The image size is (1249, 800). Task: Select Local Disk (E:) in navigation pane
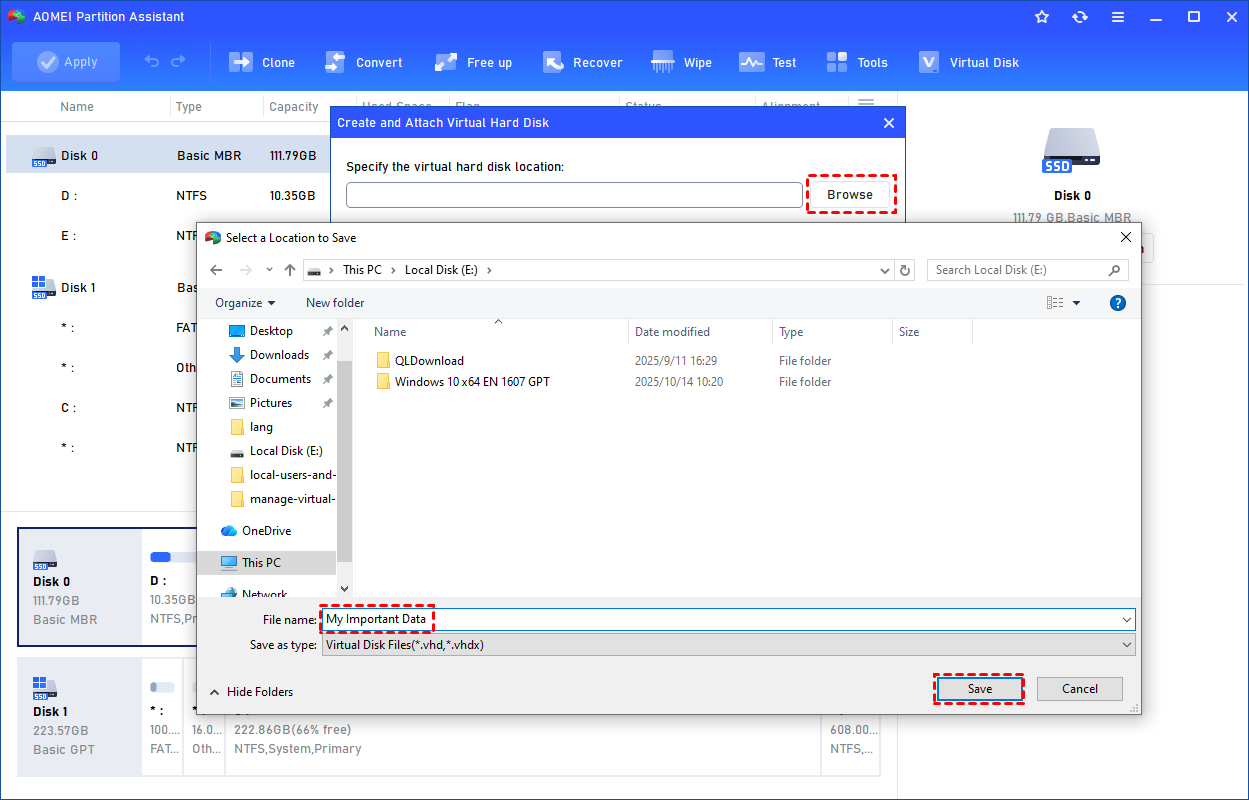click(x=286, y=451)
